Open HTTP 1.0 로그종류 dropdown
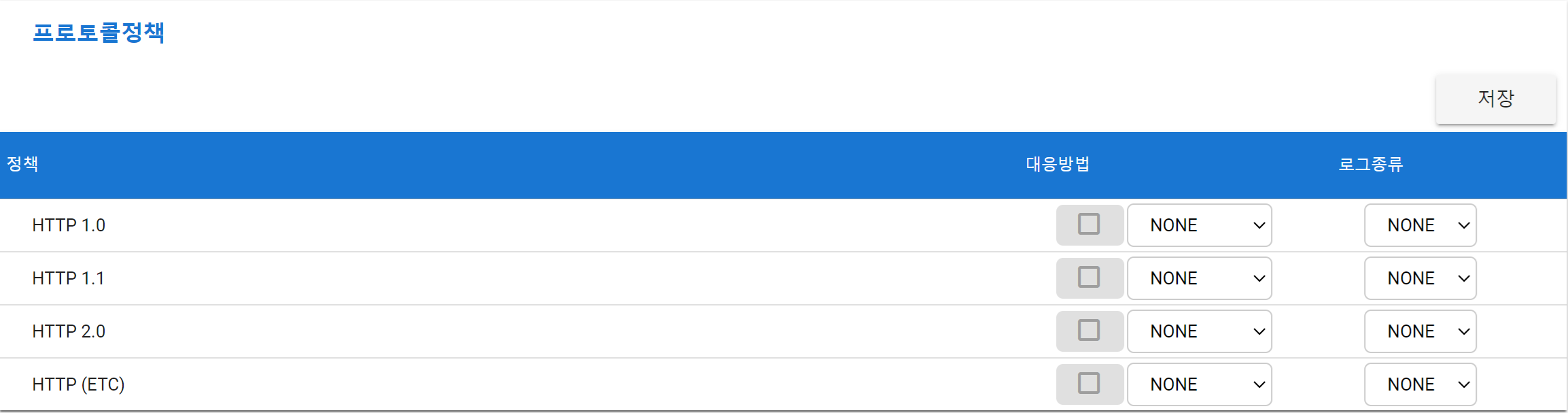 [1421, 225]
